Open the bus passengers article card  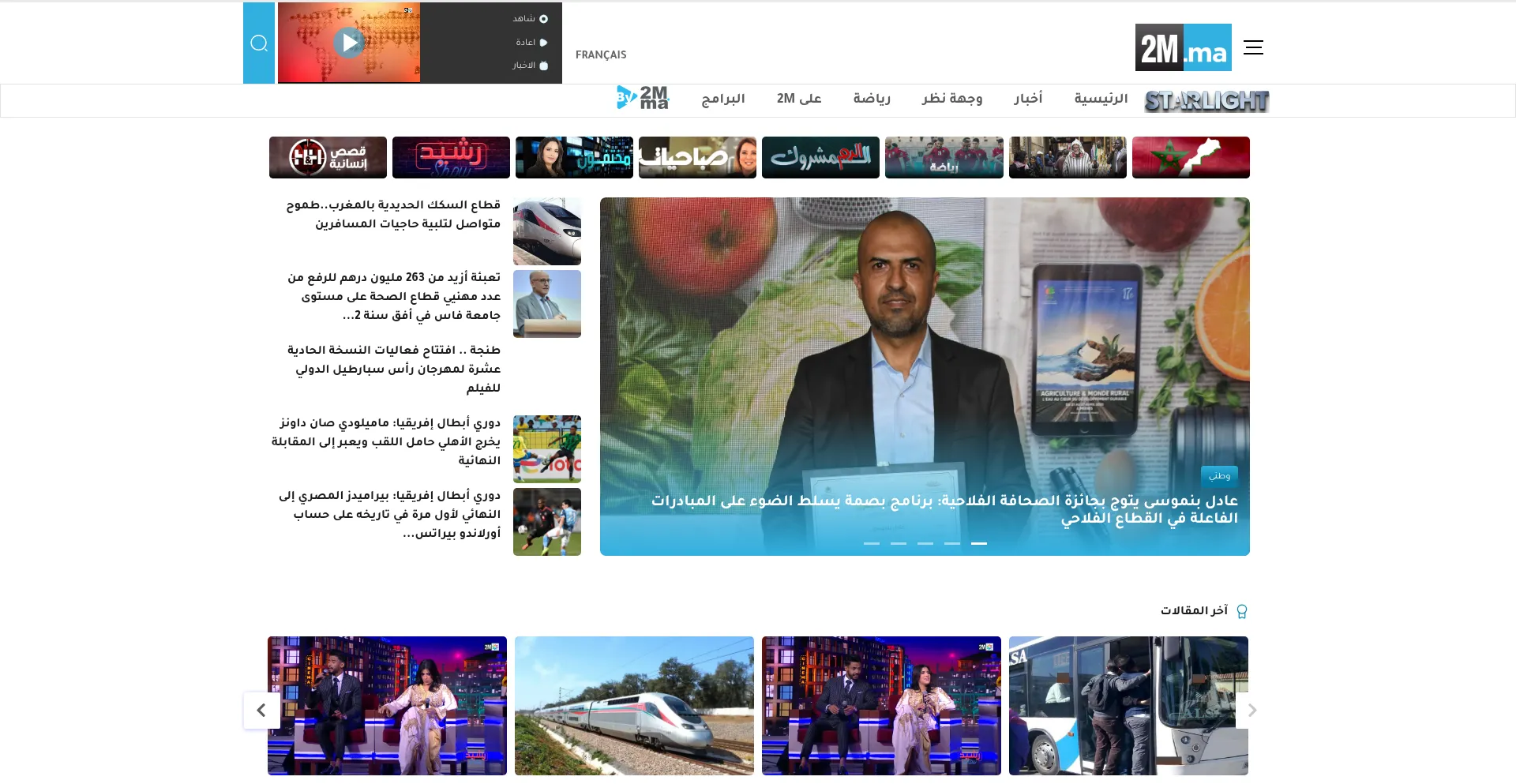pos(1128,706)
